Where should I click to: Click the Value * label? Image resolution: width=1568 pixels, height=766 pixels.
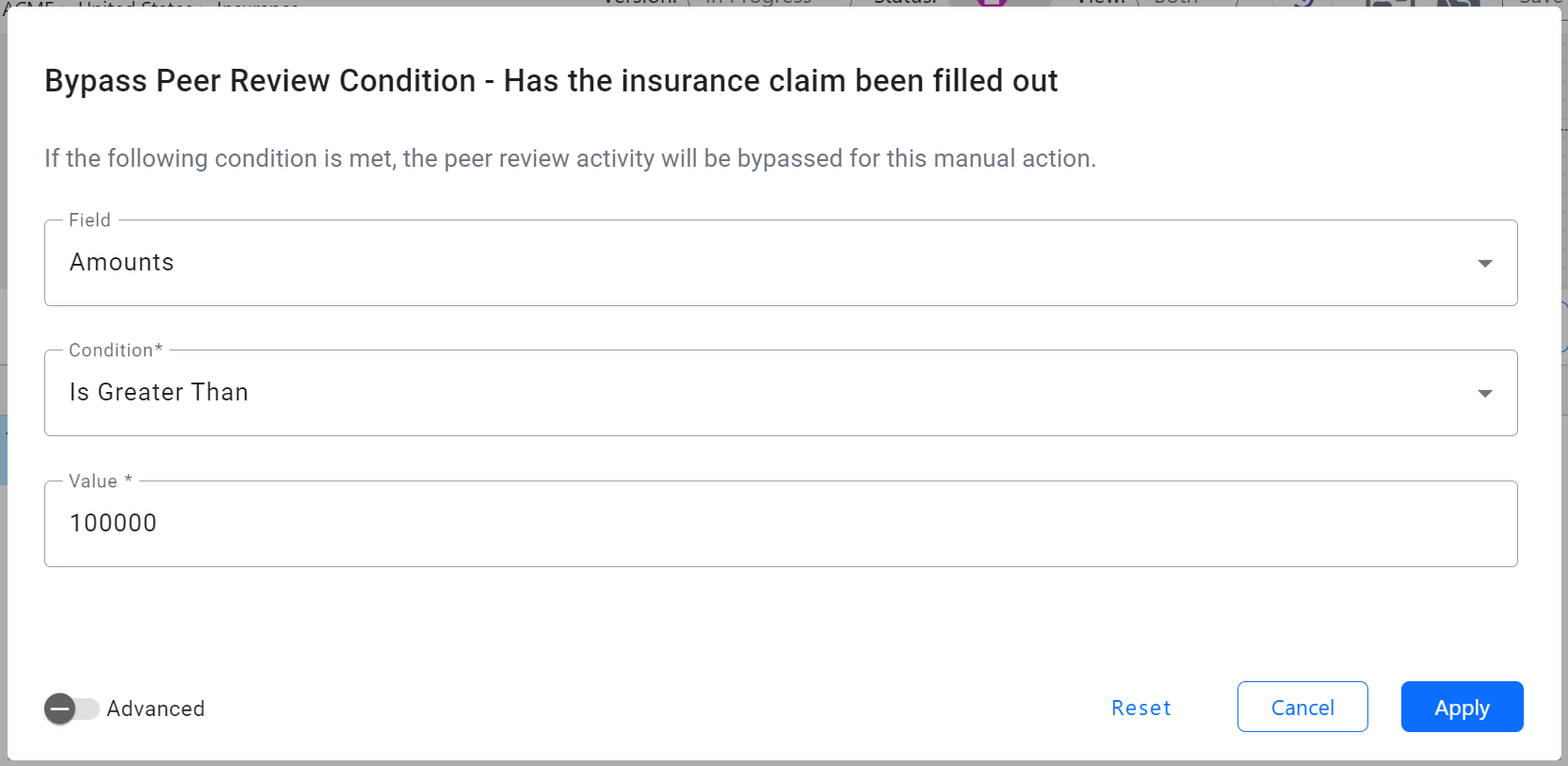[100, 481]
